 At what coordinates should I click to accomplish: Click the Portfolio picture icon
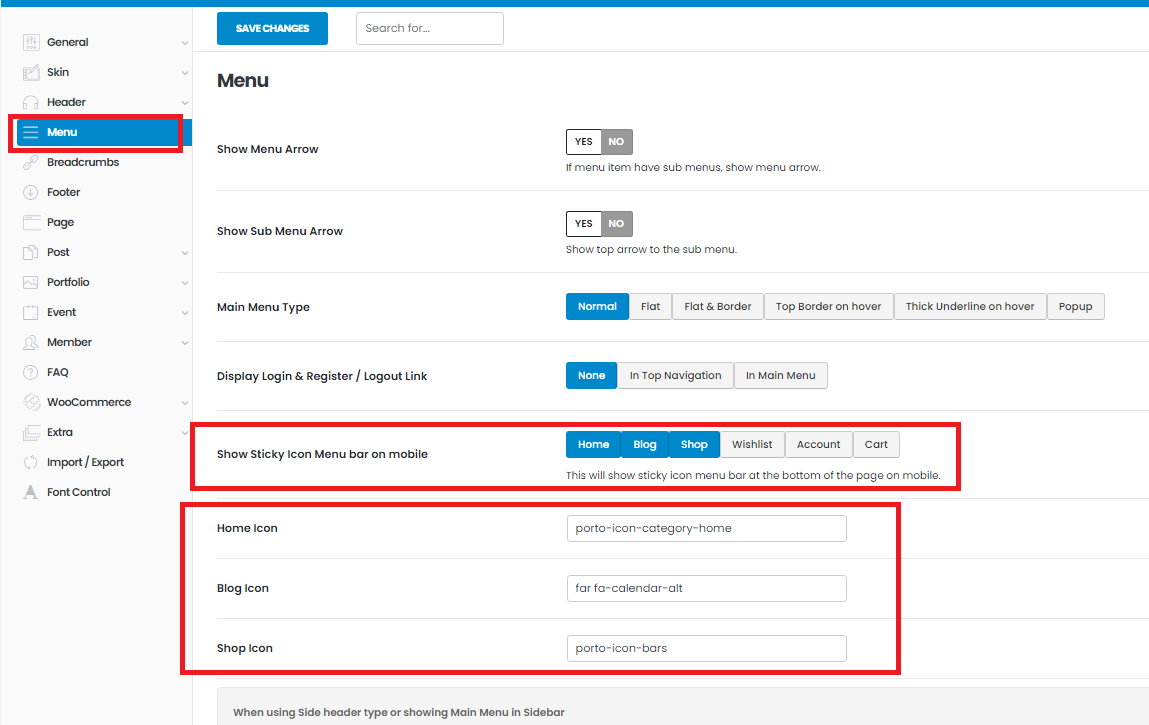tap(31, 283)
